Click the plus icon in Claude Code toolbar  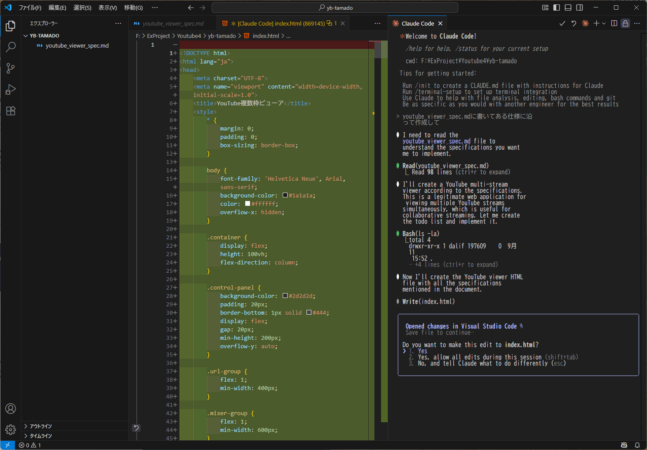click(x=596, y=24)
